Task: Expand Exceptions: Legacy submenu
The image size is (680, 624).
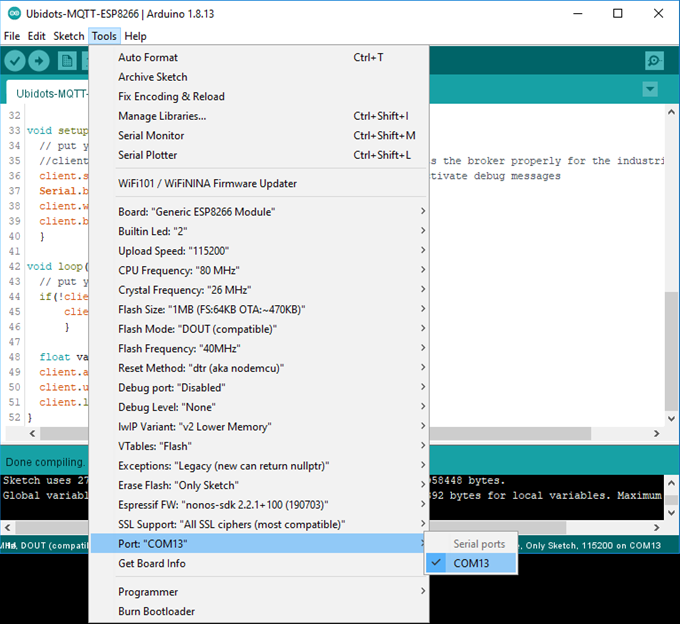Action: [259, 465]
